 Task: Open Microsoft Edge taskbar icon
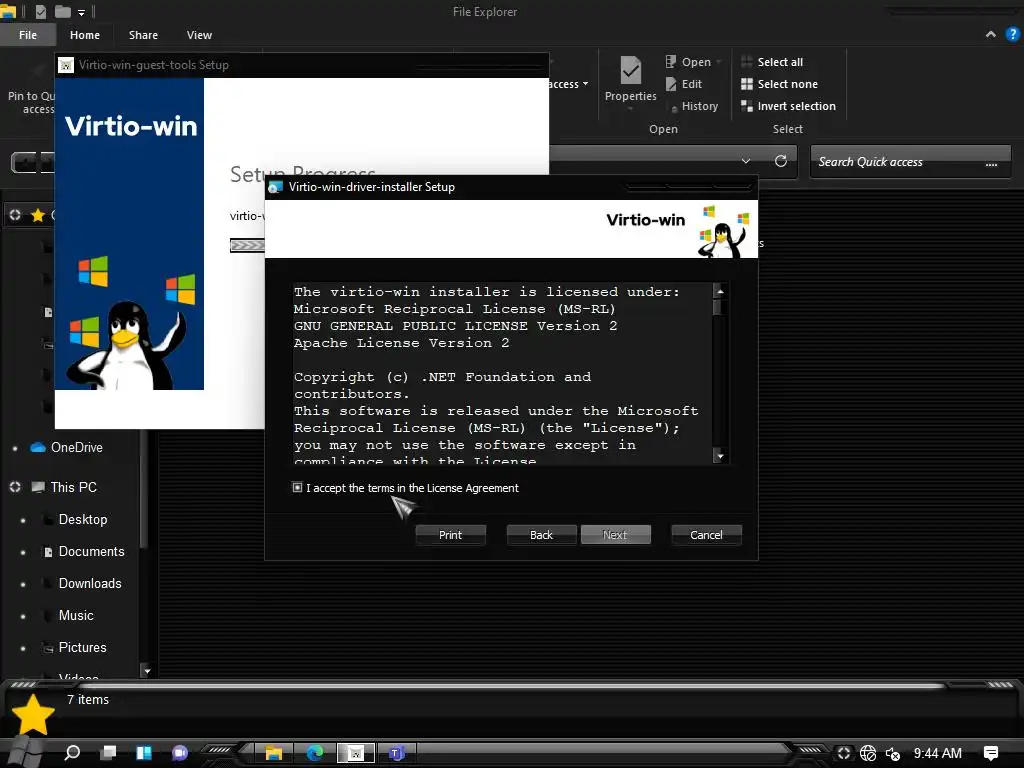(x=315, y=753)
